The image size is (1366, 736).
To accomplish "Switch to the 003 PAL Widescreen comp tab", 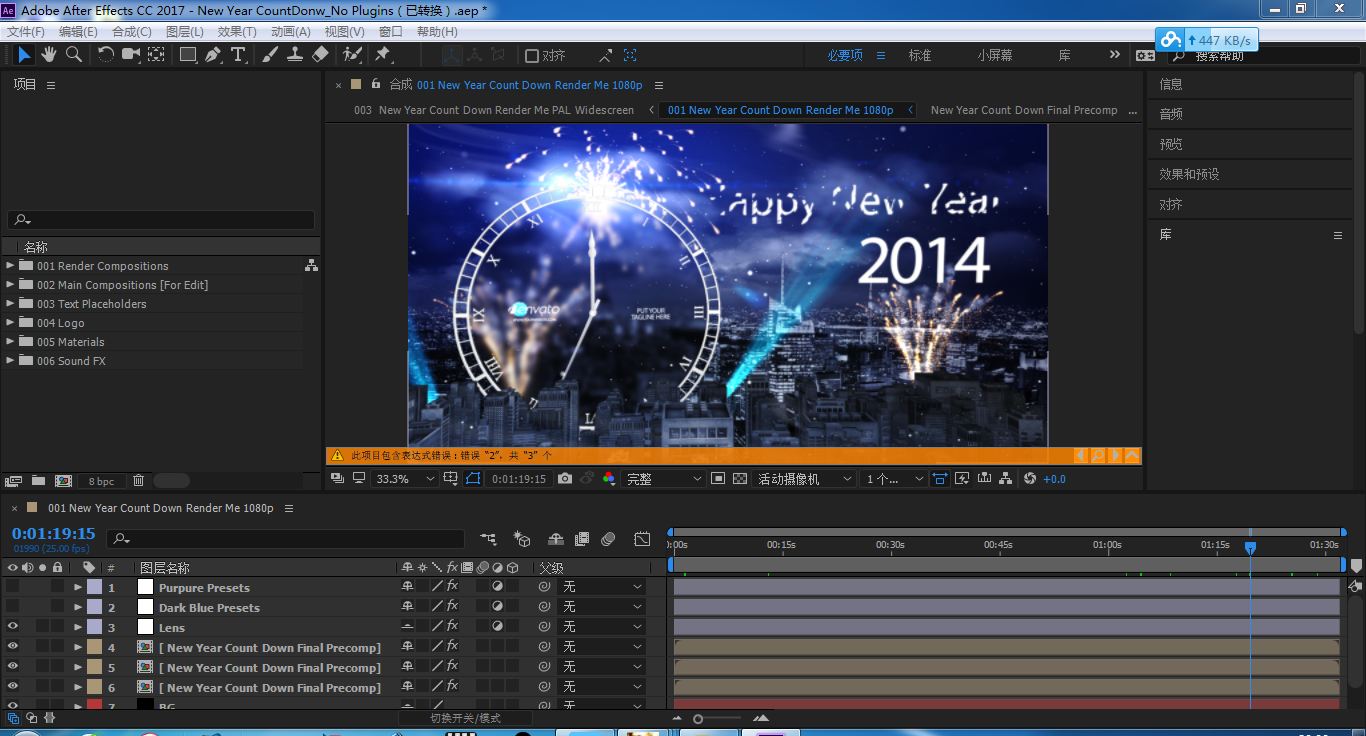I will pyautogui.click(x=494, y=110).
